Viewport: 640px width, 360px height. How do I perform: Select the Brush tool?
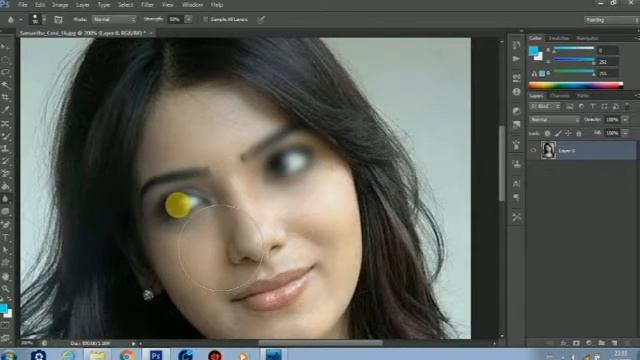pyautogui.click(x=5, y=136)
